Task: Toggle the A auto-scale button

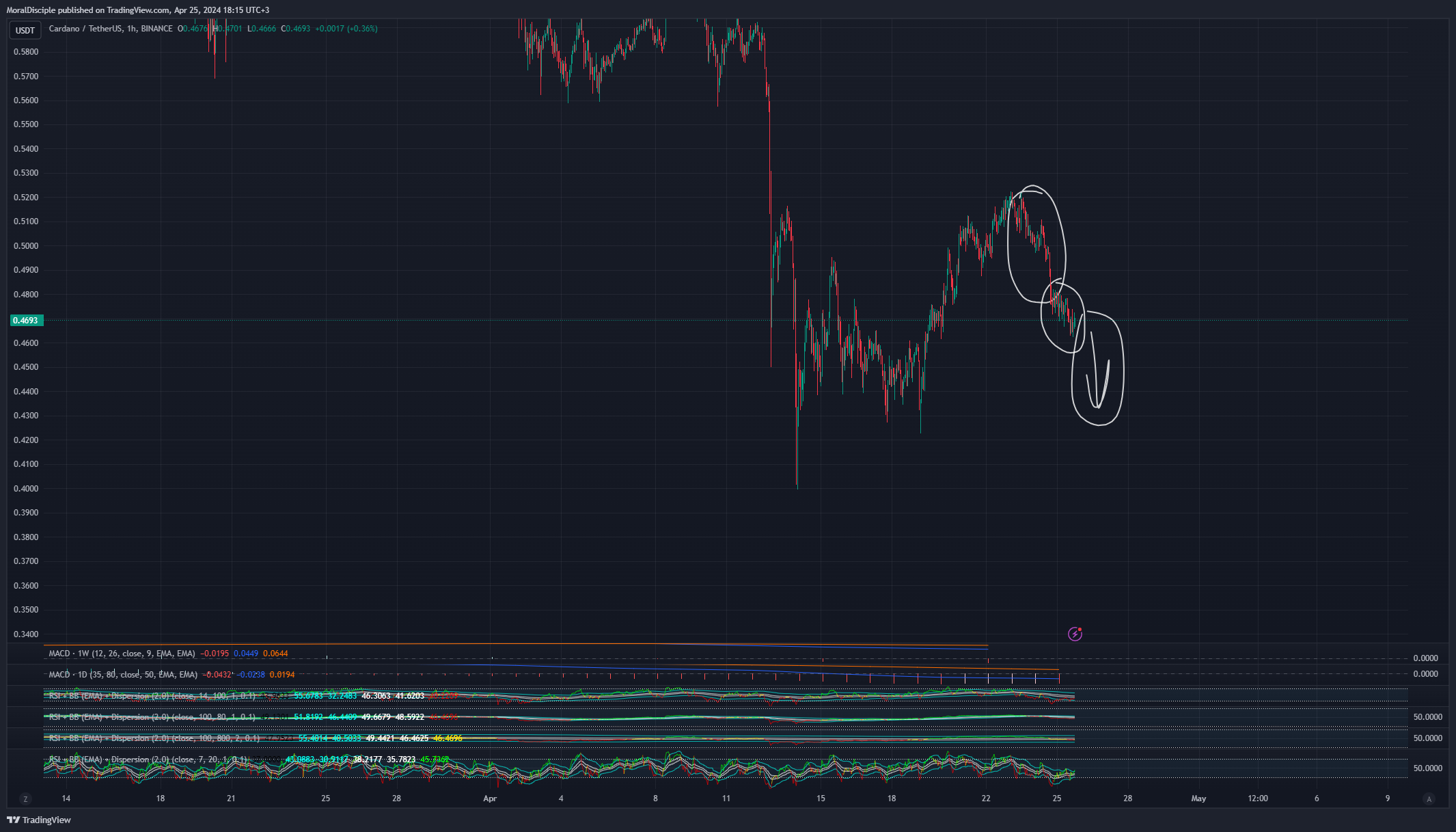Action: (x=1429, y=799)
